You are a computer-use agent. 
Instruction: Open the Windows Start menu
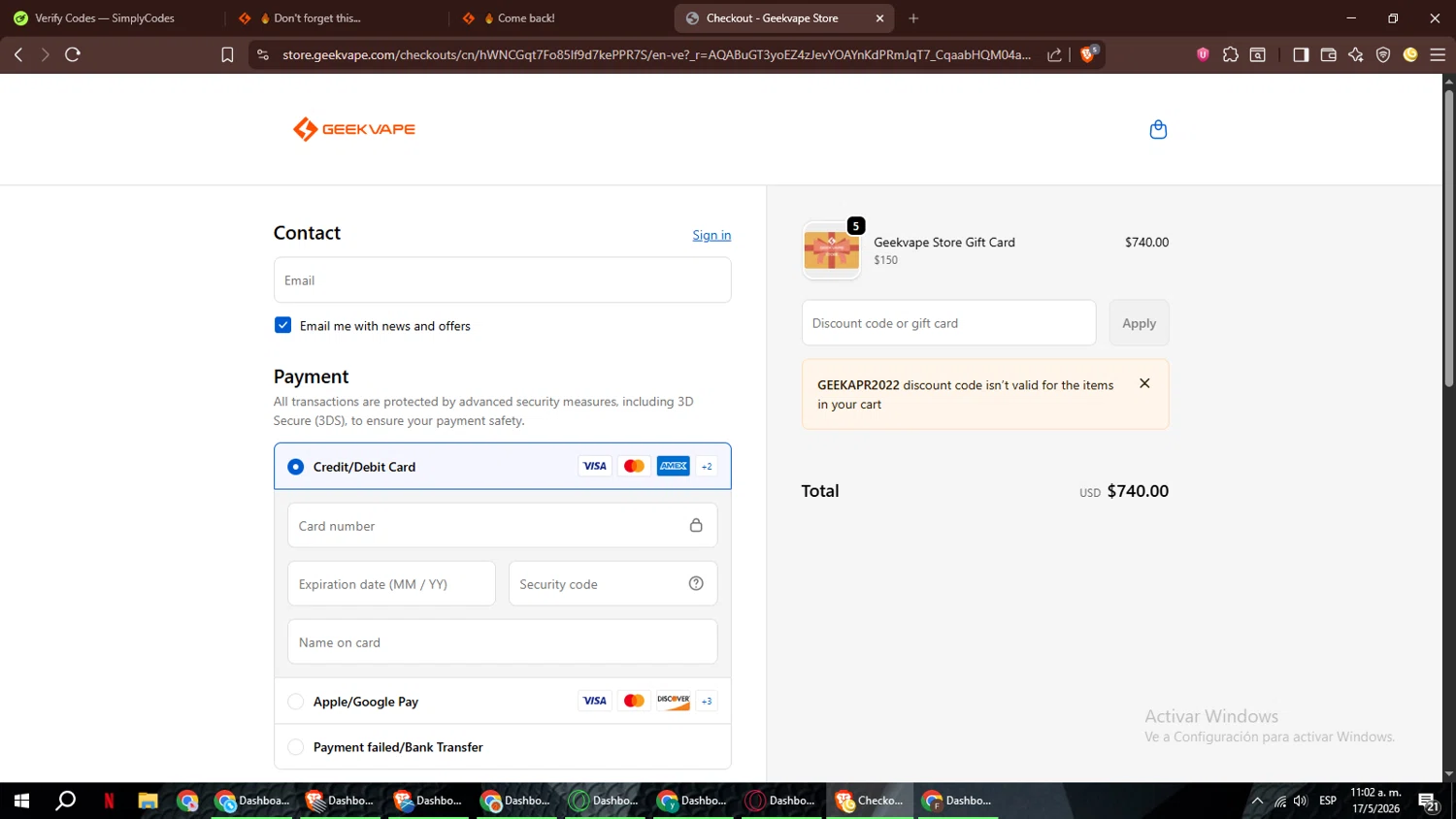click(21, 801)
